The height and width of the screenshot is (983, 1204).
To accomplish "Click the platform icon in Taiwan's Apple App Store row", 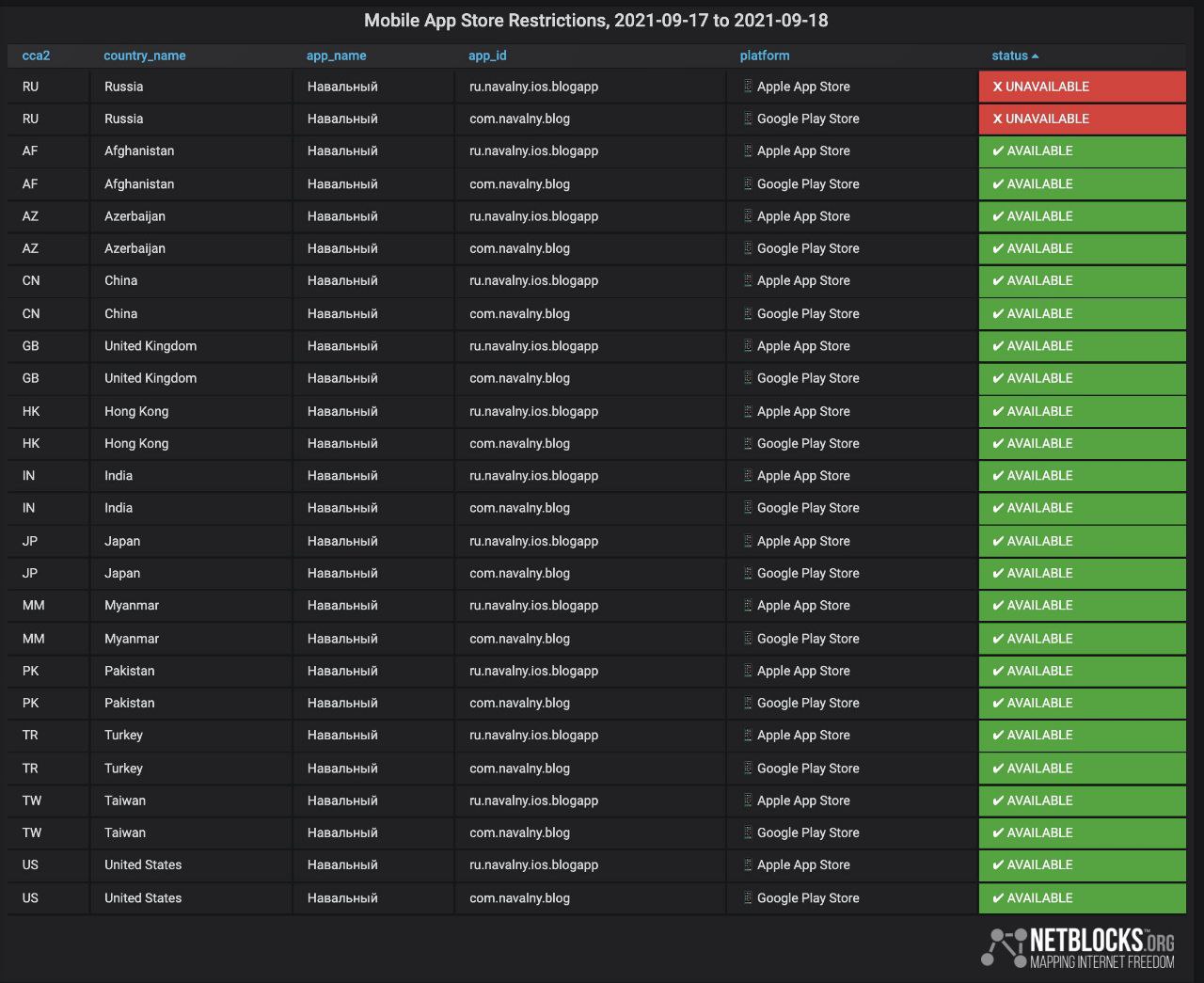I will tap(748, 801).
